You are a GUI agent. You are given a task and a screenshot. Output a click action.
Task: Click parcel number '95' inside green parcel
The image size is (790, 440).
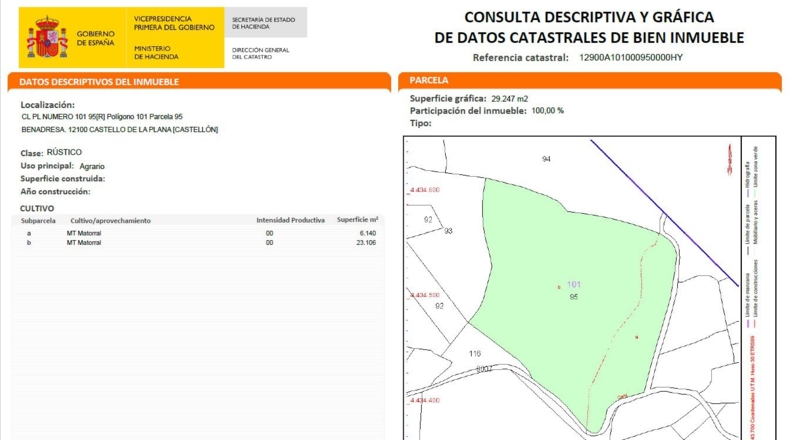(x=573, y=297)
